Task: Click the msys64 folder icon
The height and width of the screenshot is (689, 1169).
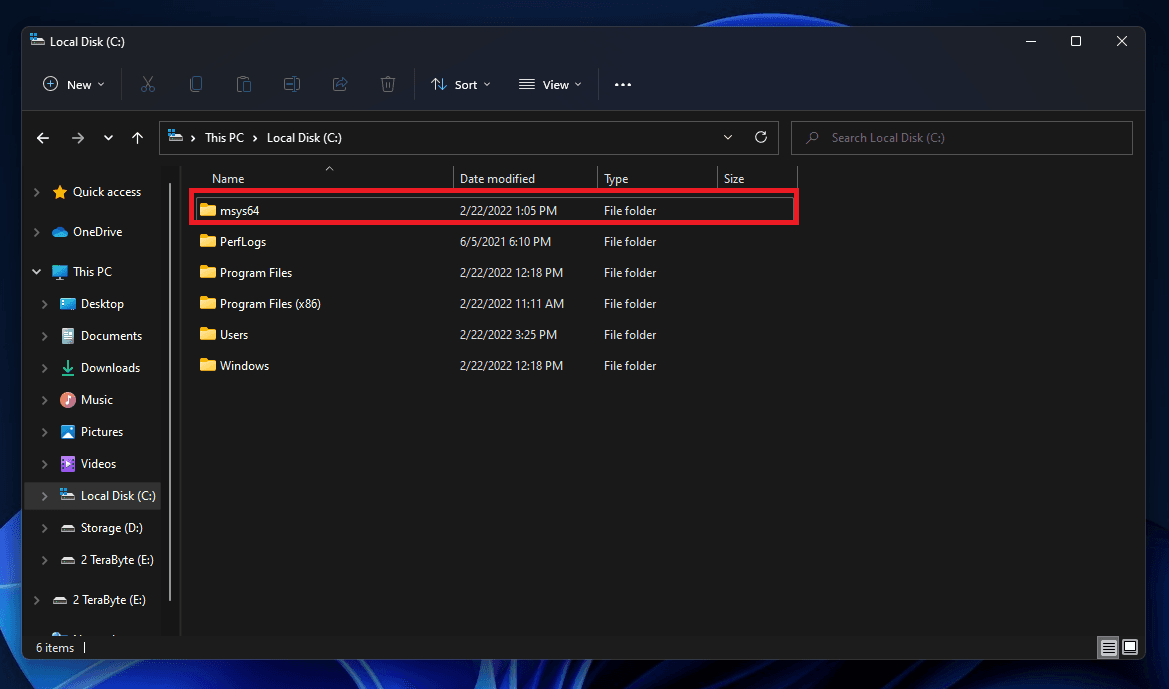Action: coord(208,210)
